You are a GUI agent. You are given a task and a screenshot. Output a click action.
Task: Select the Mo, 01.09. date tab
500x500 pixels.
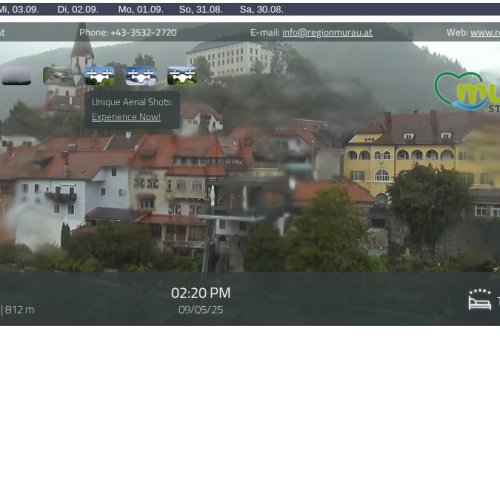pos(141,10)
